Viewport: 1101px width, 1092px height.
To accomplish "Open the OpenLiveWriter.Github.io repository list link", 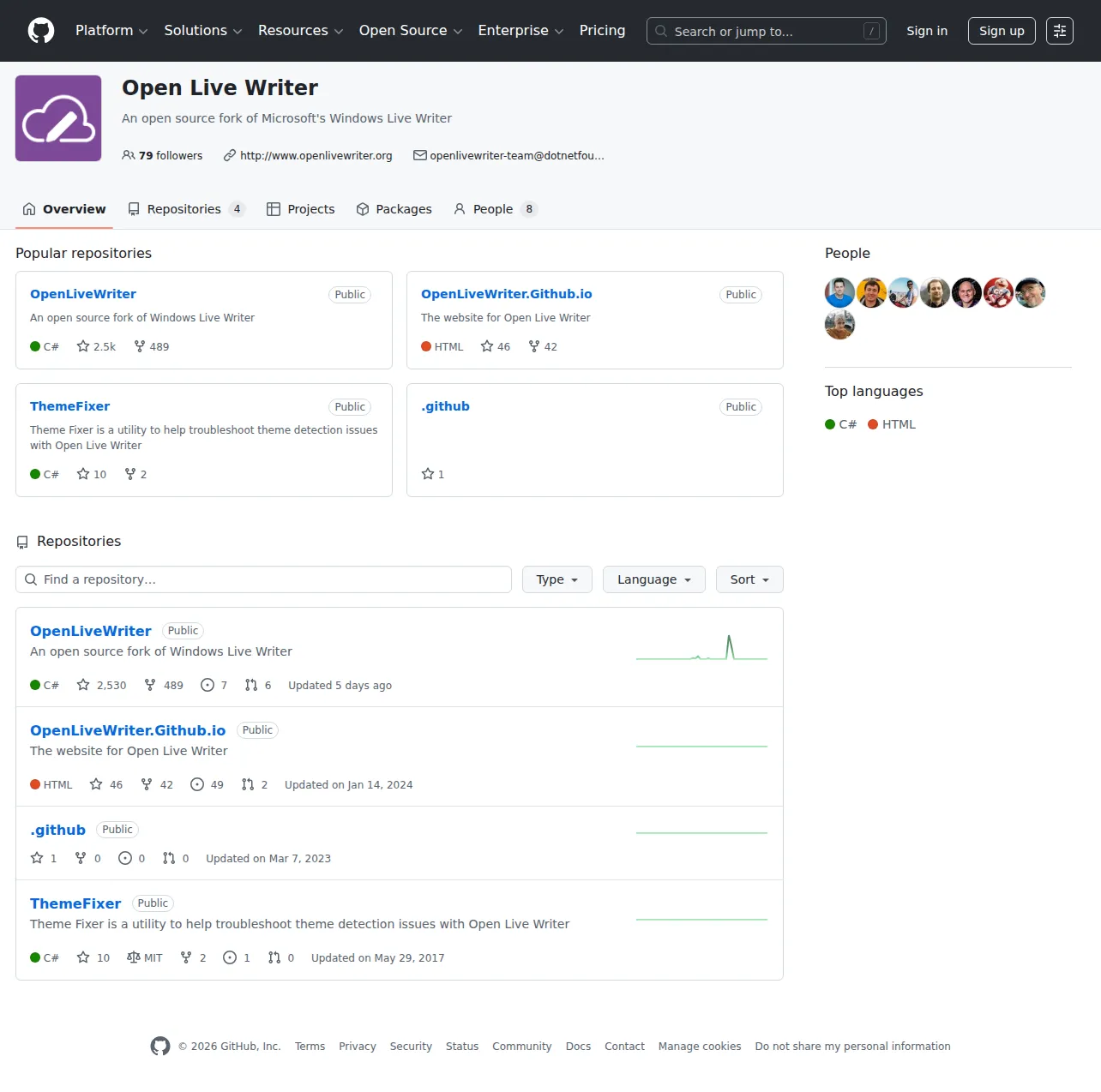I will (128, 730).
